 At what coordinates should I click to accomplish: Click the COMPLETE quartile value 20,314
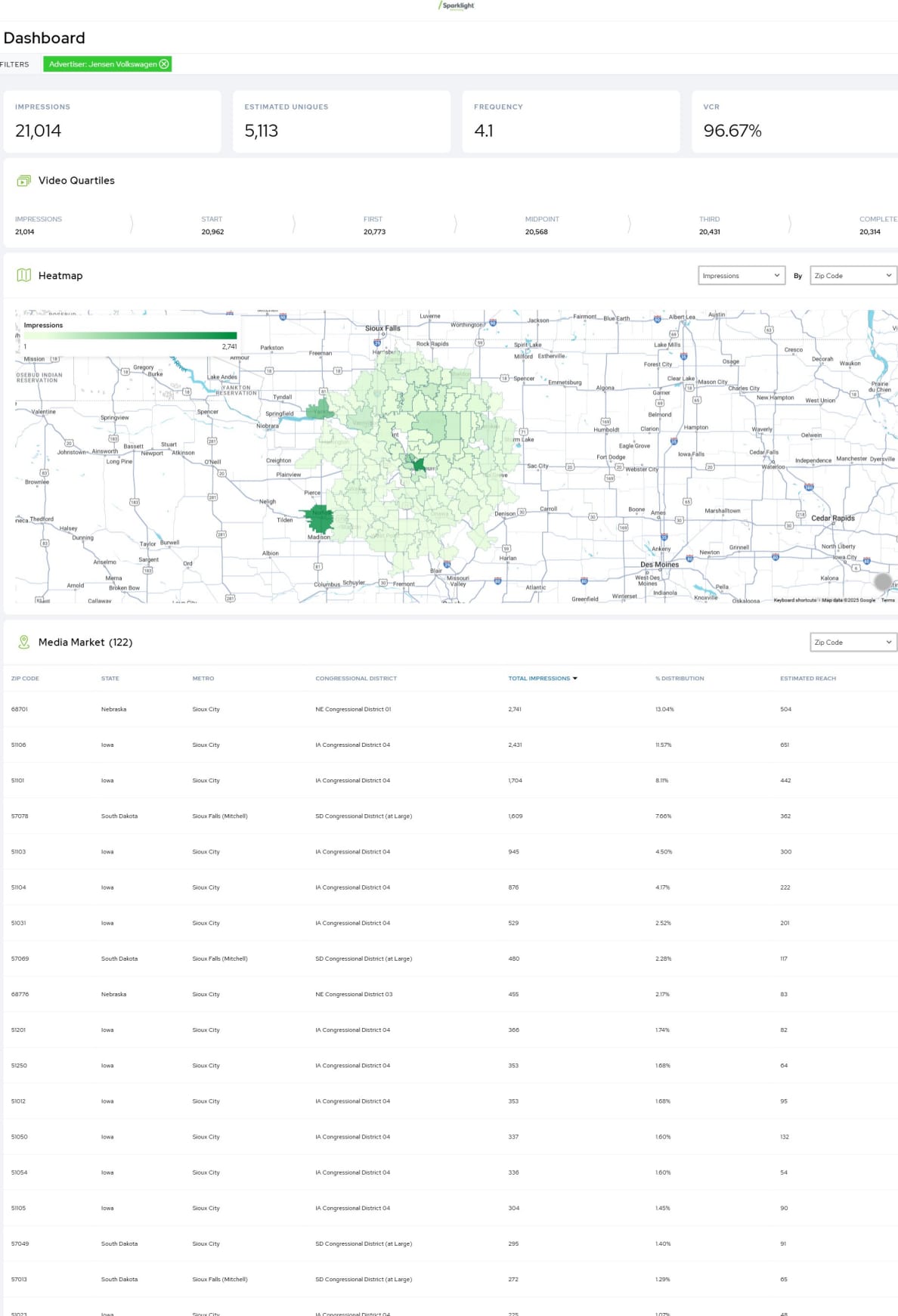(x=869, y=232)
